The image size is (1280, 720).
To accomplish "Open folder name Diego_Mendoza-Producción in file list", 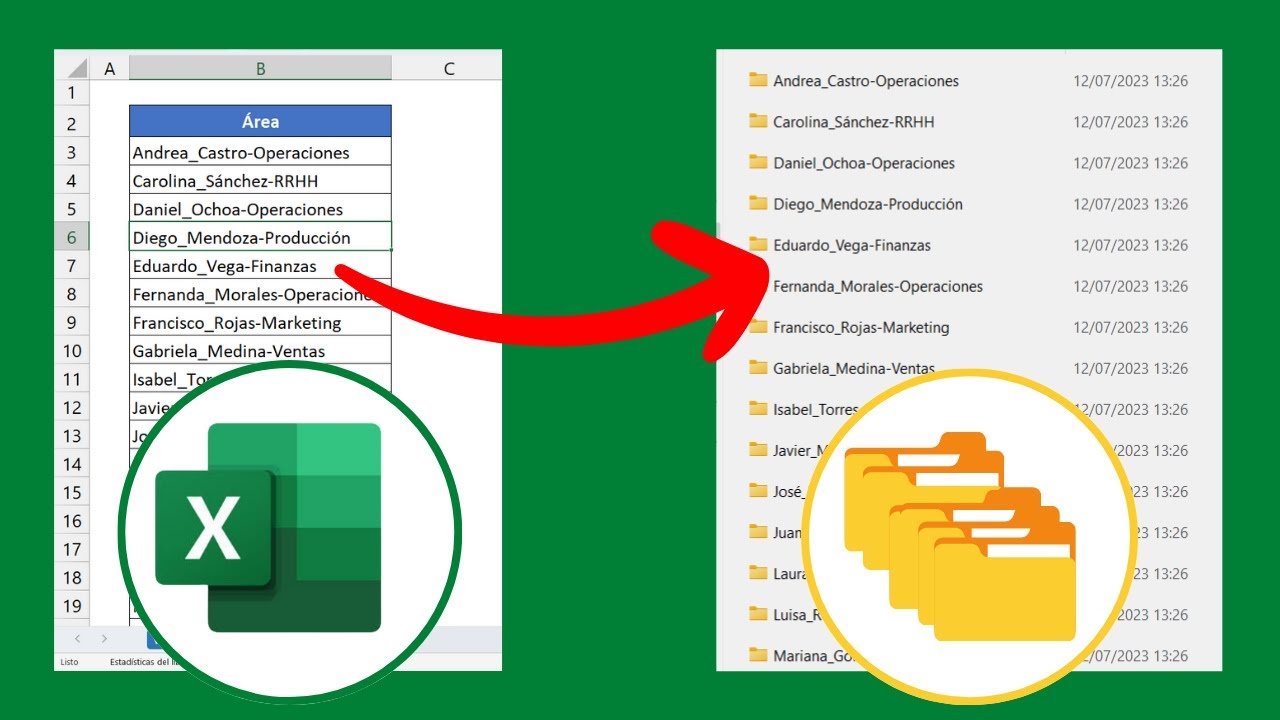I will pos(868,204).
